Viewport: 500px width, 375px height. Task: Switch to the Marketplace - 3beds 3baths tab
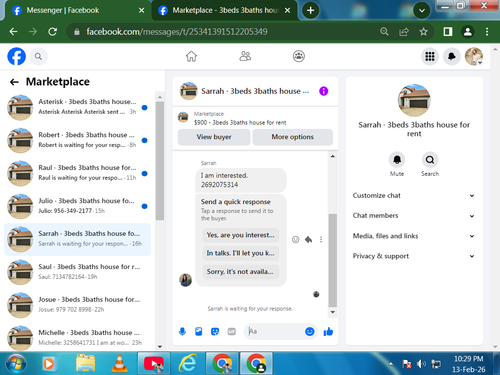tap(223, 10)
